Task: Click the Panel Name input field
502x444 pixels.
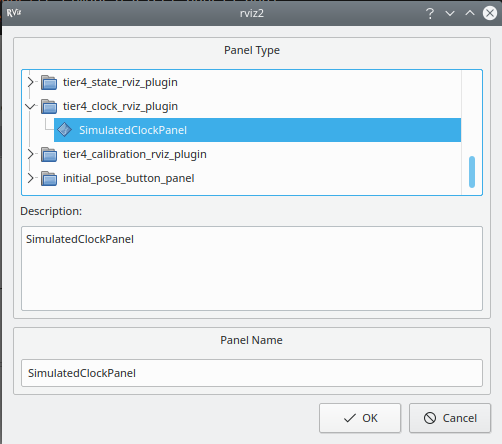Action: pyautogui.click(x=252, y=373)
